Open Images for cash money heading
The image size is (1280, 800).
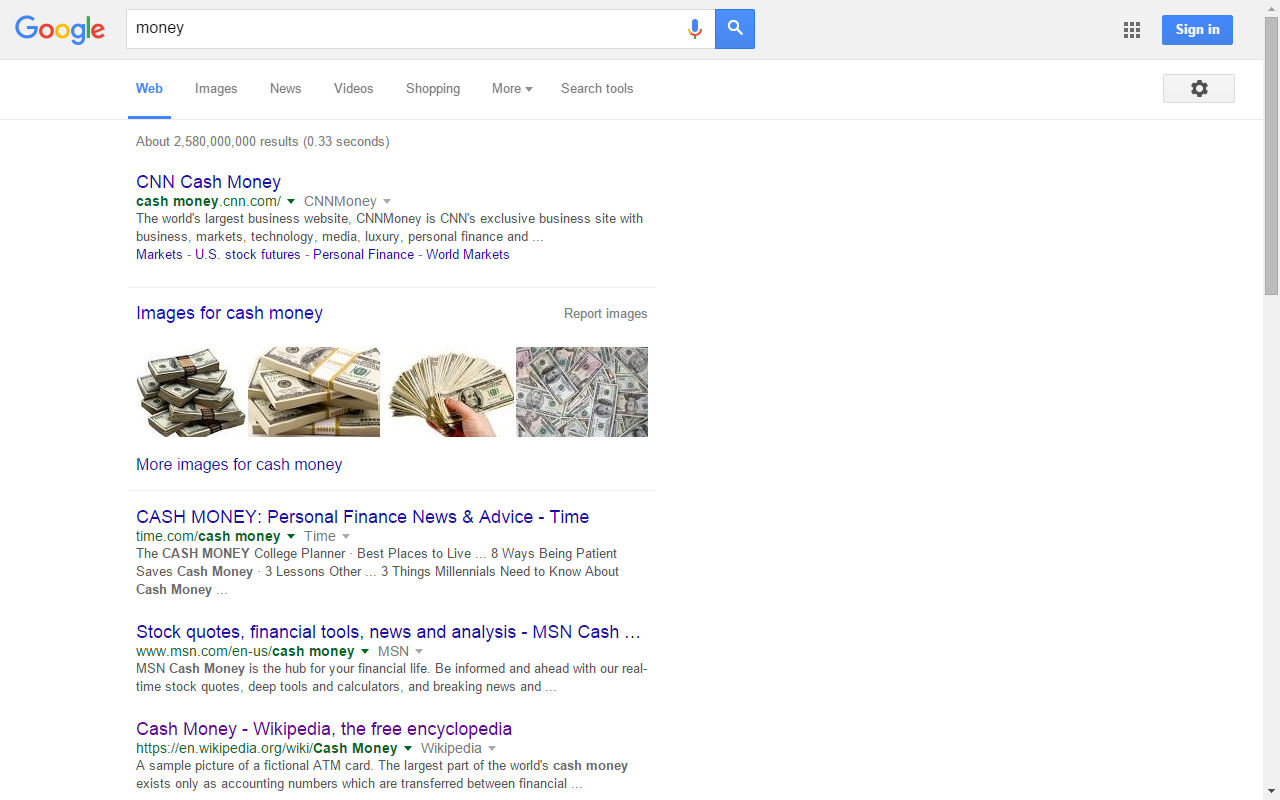point(229,313)
